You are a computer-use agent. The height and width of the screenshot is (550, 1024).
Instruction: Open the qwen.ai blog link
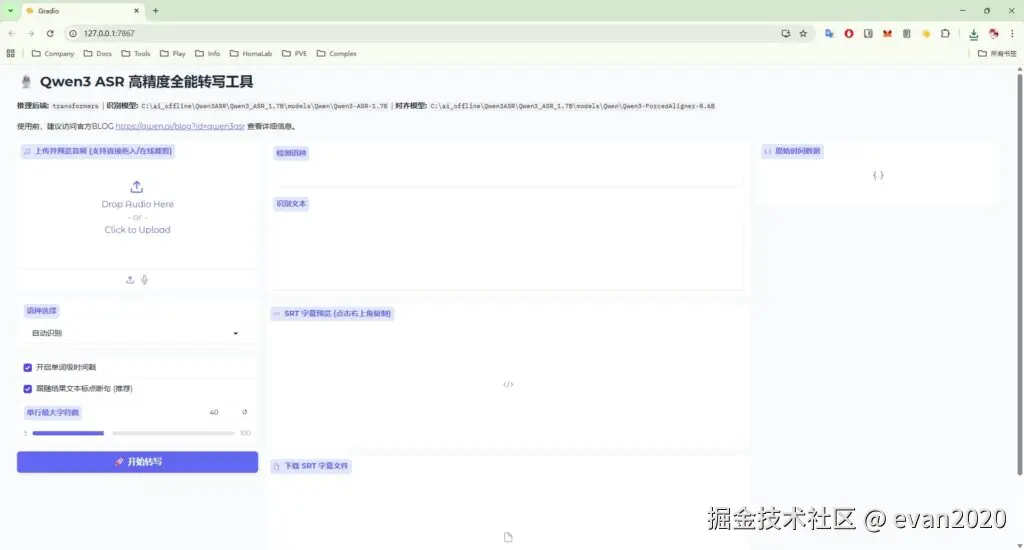tap(180, 126)
